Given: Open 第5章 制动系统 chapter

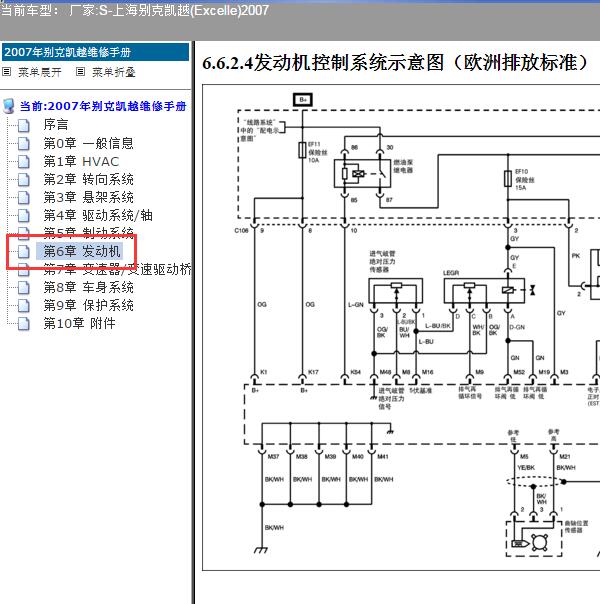Looking at the screenshot, I should 88,232.
